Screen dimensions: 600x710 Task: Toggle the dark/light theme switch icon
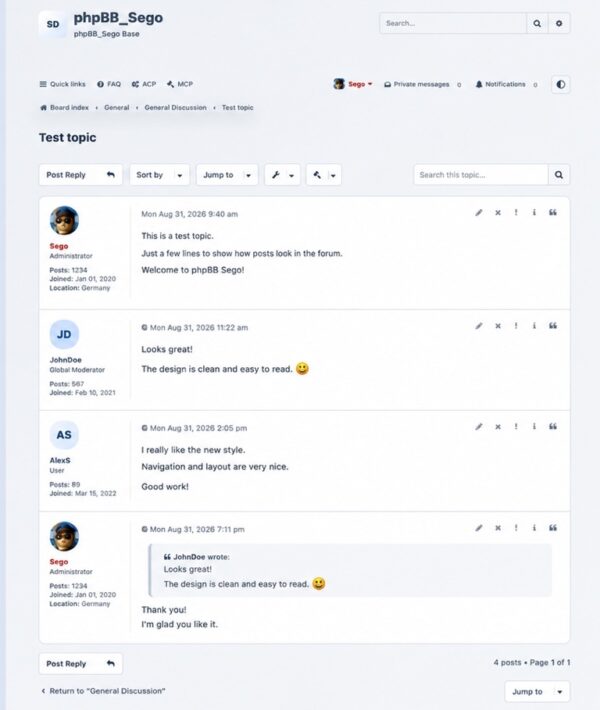[561, 85]
